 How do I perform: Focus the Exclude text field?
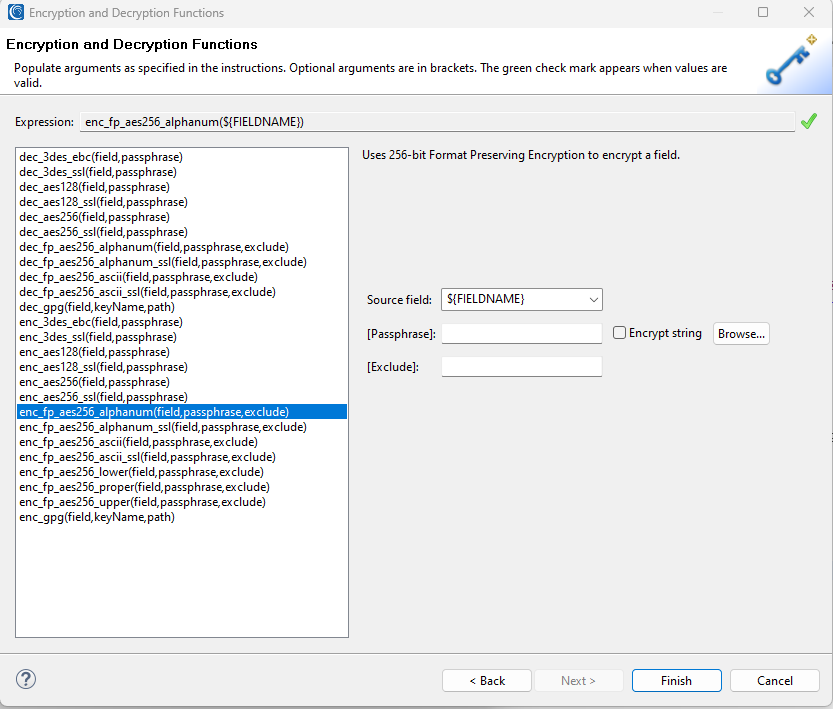521,367
